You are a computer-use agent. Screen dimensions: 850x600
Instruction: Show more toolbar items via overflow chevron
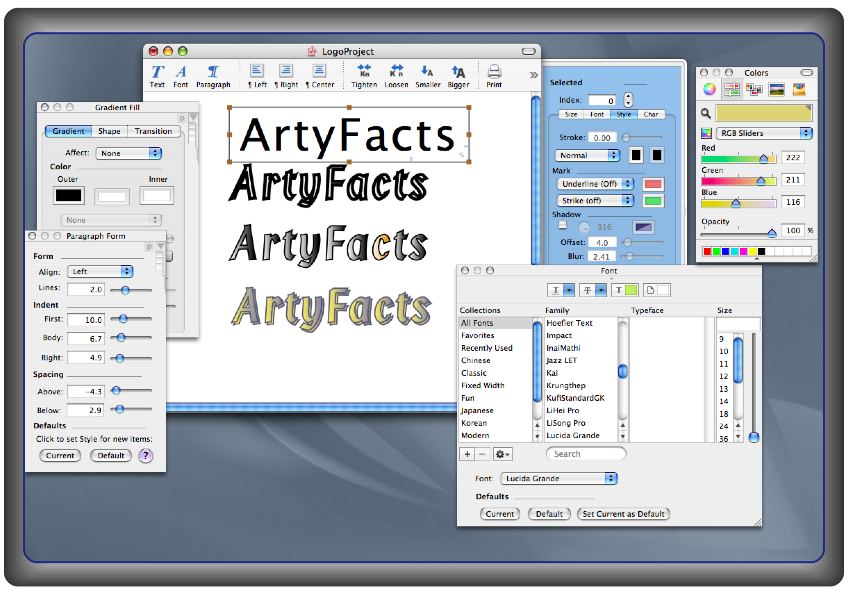tap(533, 75)
